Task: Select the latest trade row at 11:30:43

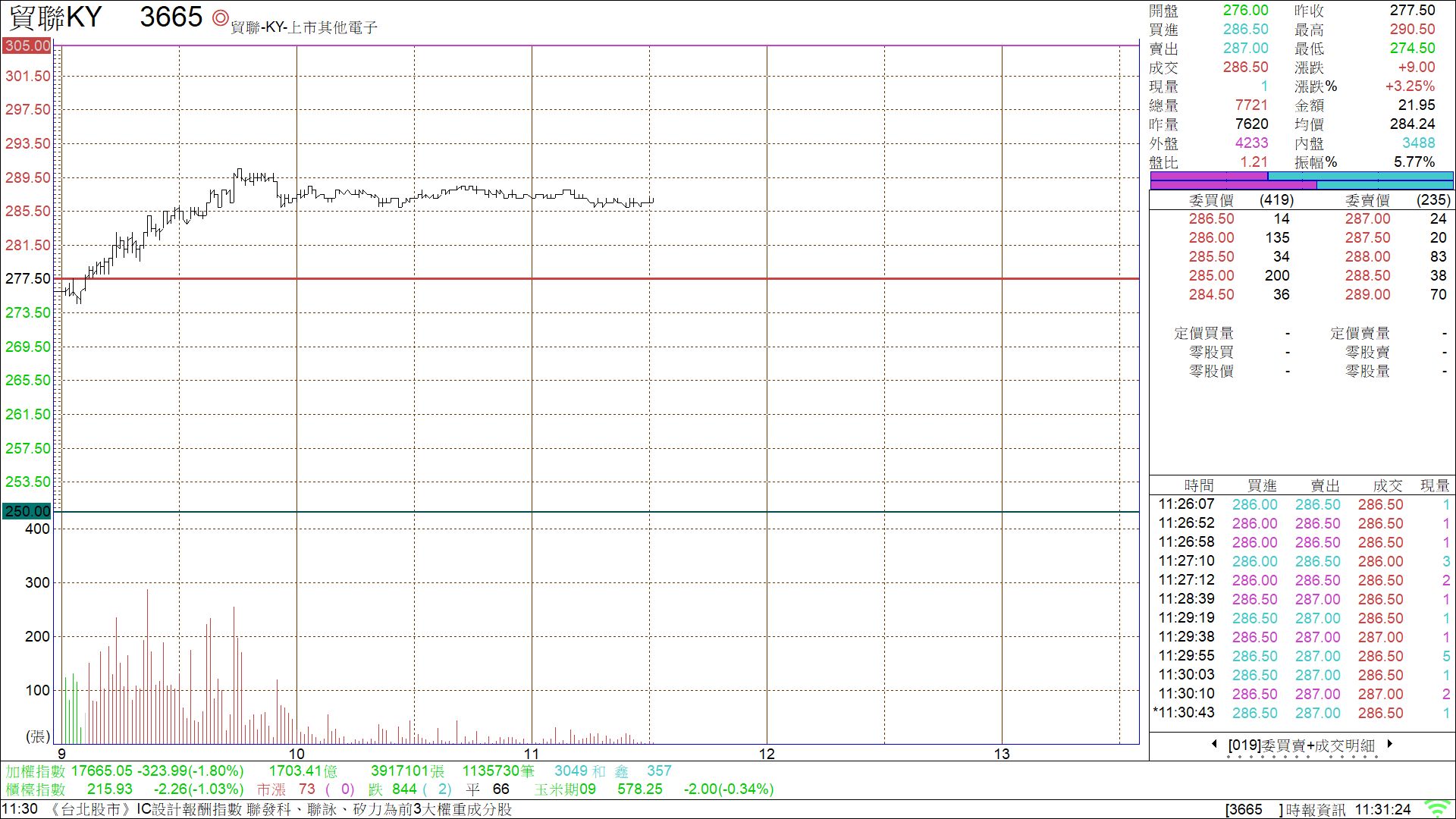Action: pyautogui.click(x=1301, y=713)
